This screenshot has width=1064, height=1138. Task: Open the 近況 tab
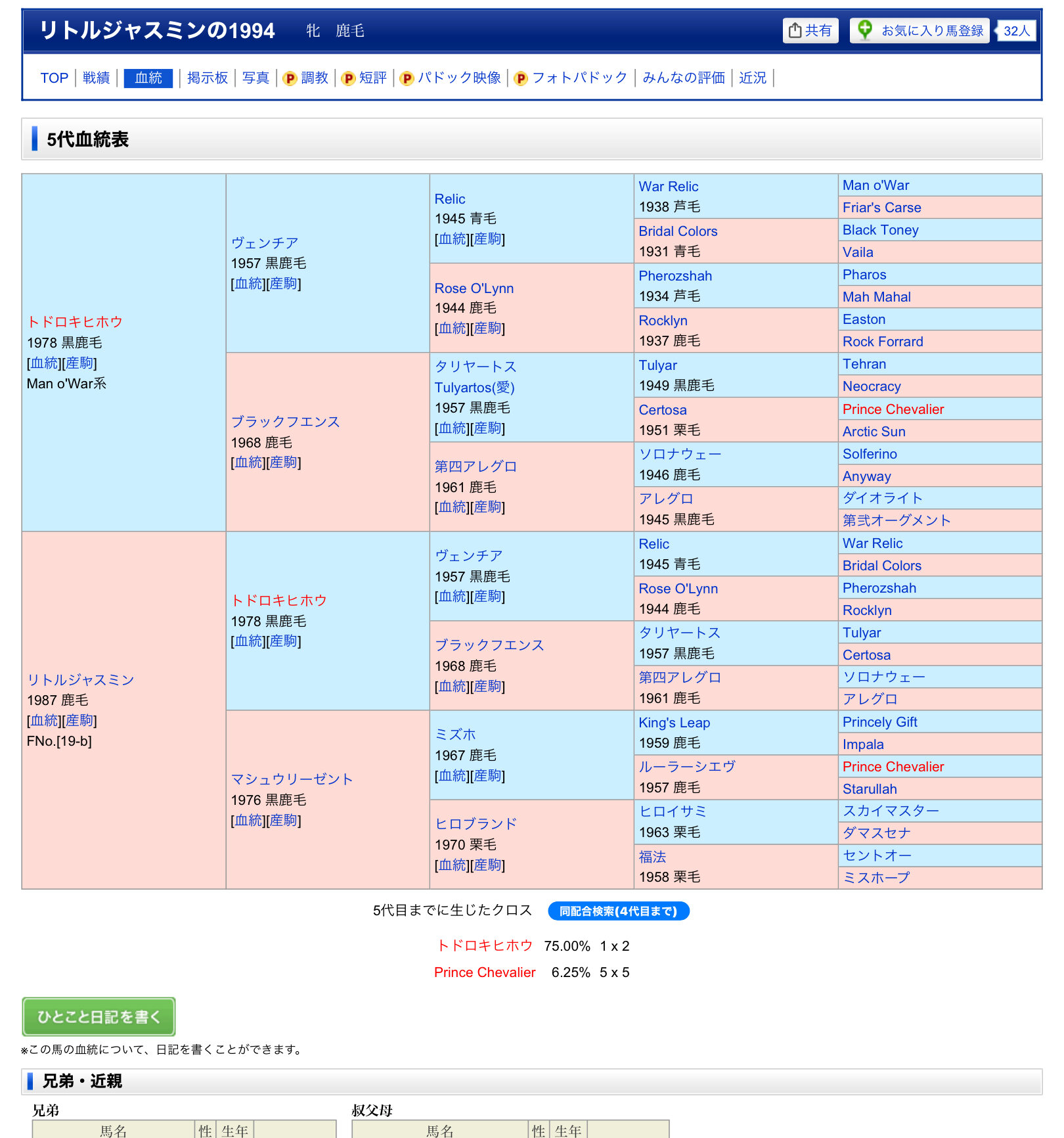pos(753,78)
